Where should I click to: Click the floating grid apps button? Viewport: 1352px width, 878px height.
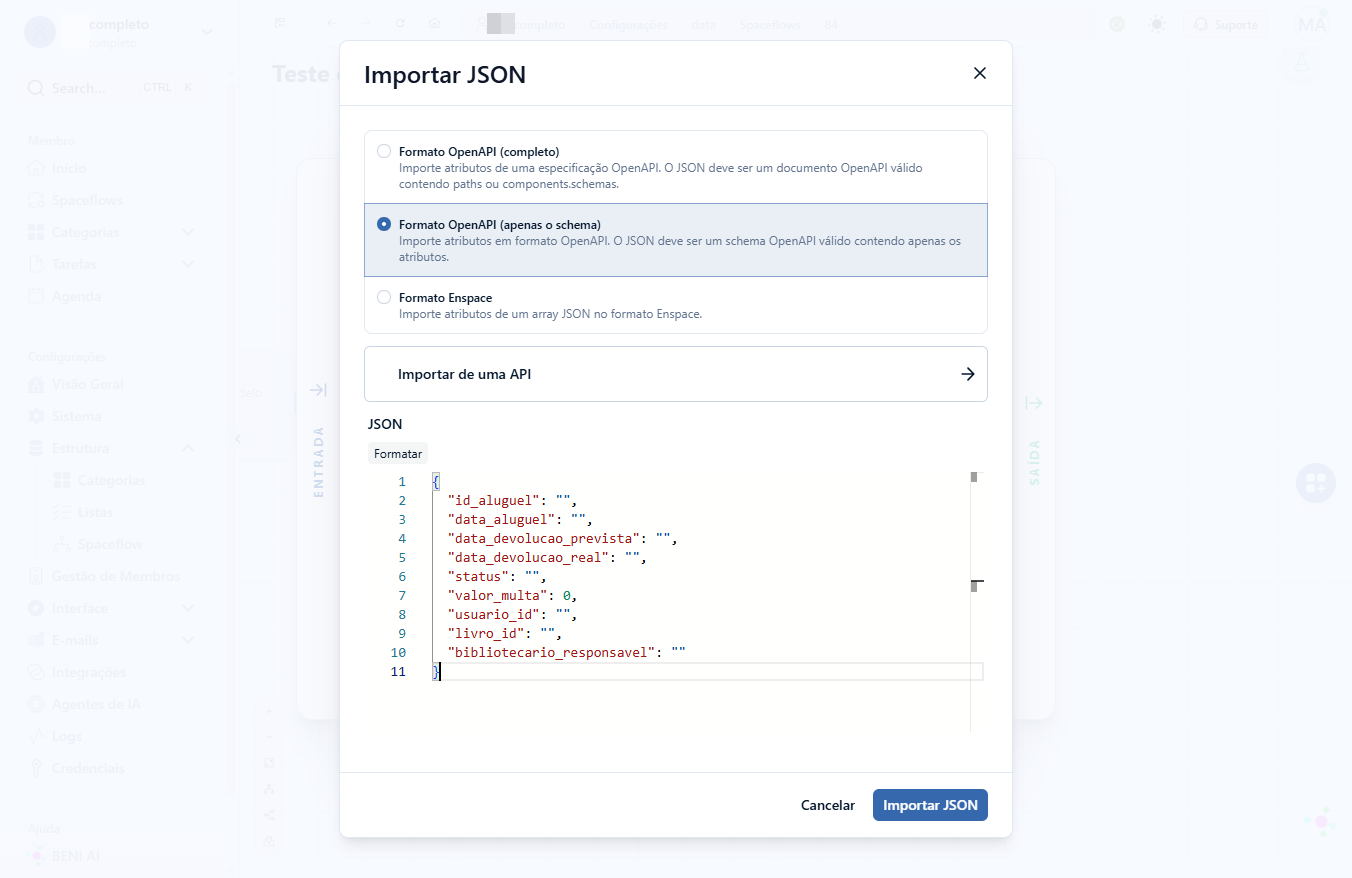(1316, 483)
